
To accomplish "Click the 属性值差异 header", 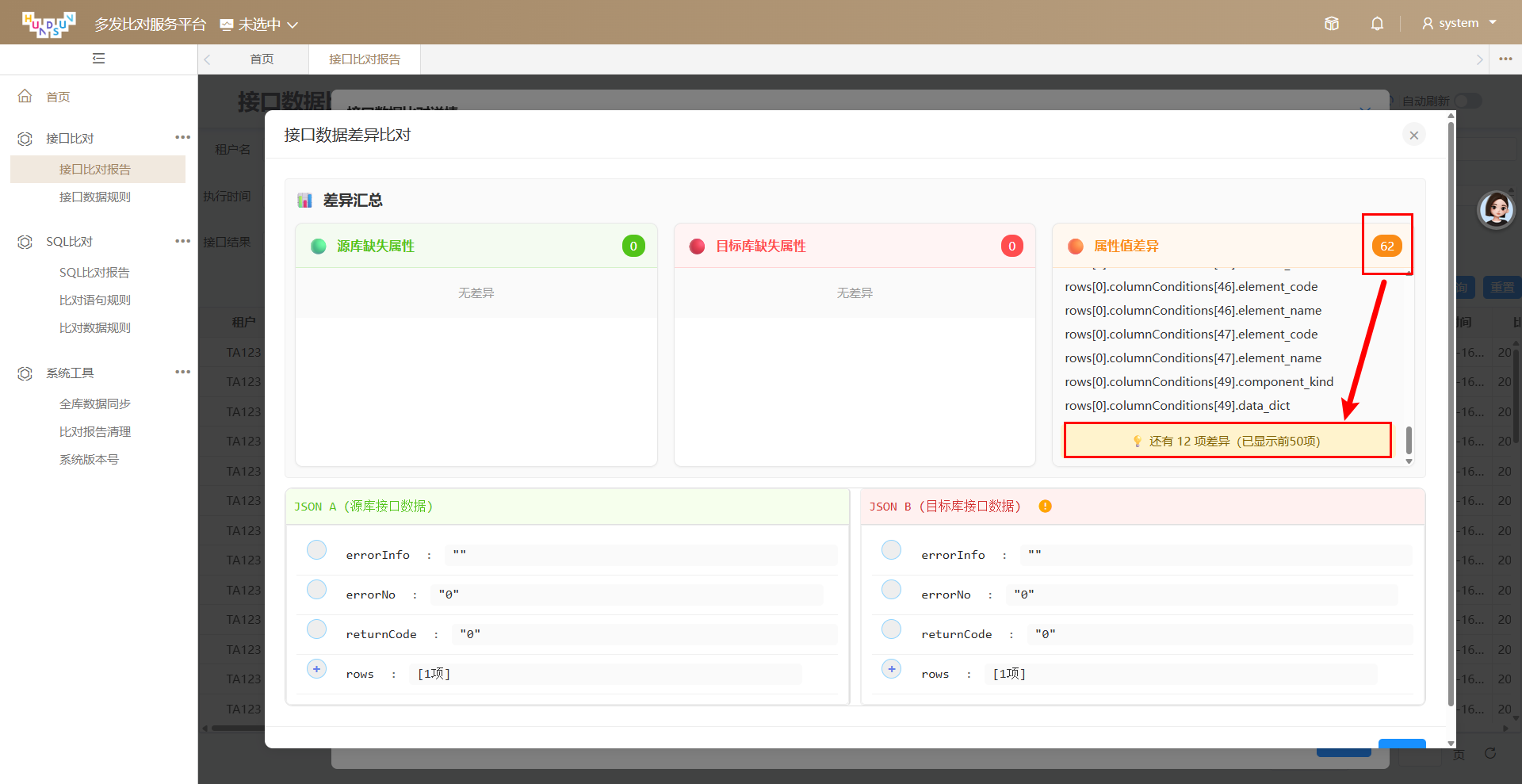I will click(1233, 246).
